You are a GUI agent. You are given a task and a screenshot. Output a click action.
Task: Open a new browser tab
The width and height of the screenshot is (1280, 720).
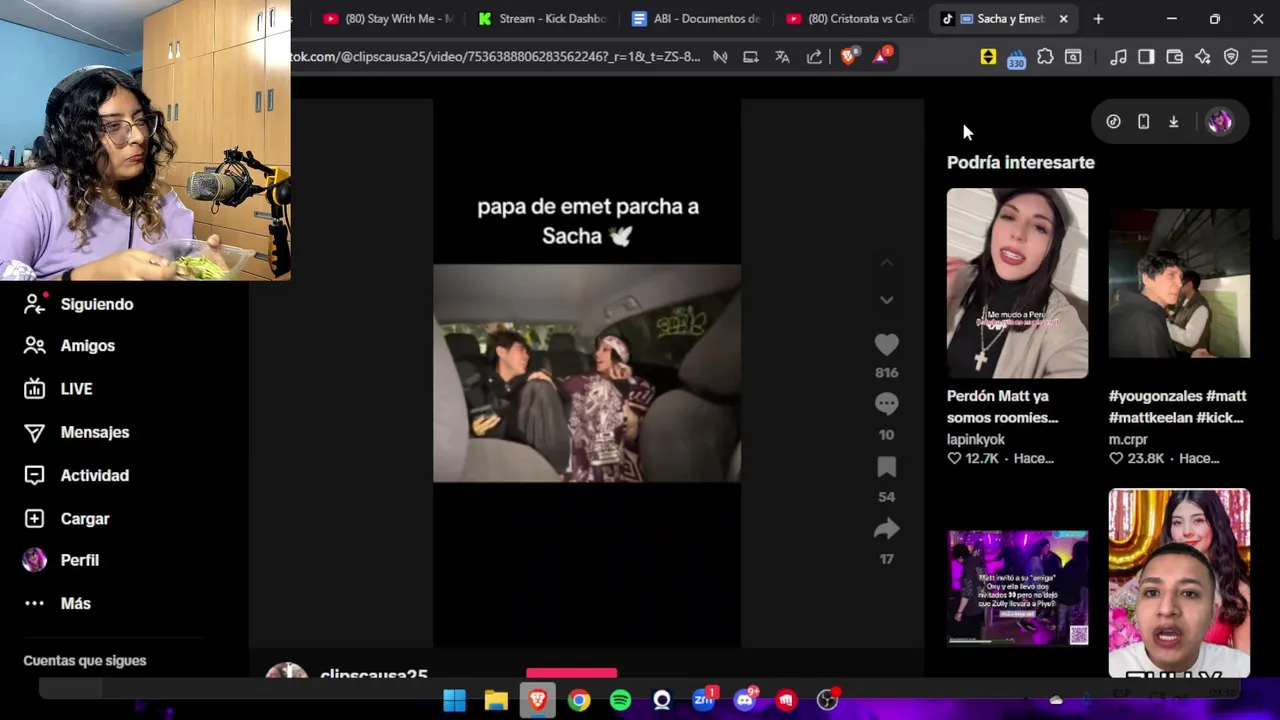1098,18
